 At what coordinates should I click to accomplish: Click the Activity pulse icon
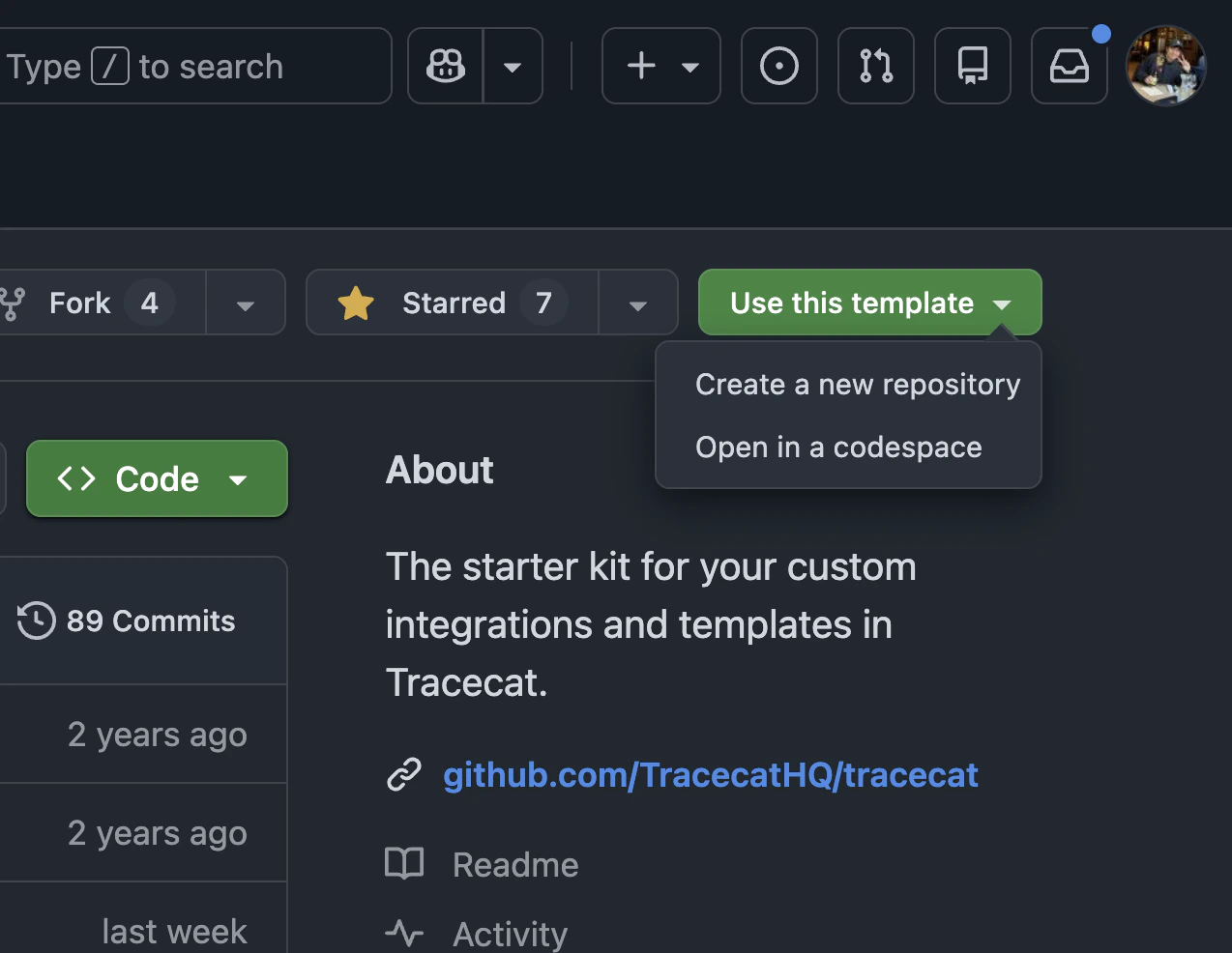(x=404, y=931)
